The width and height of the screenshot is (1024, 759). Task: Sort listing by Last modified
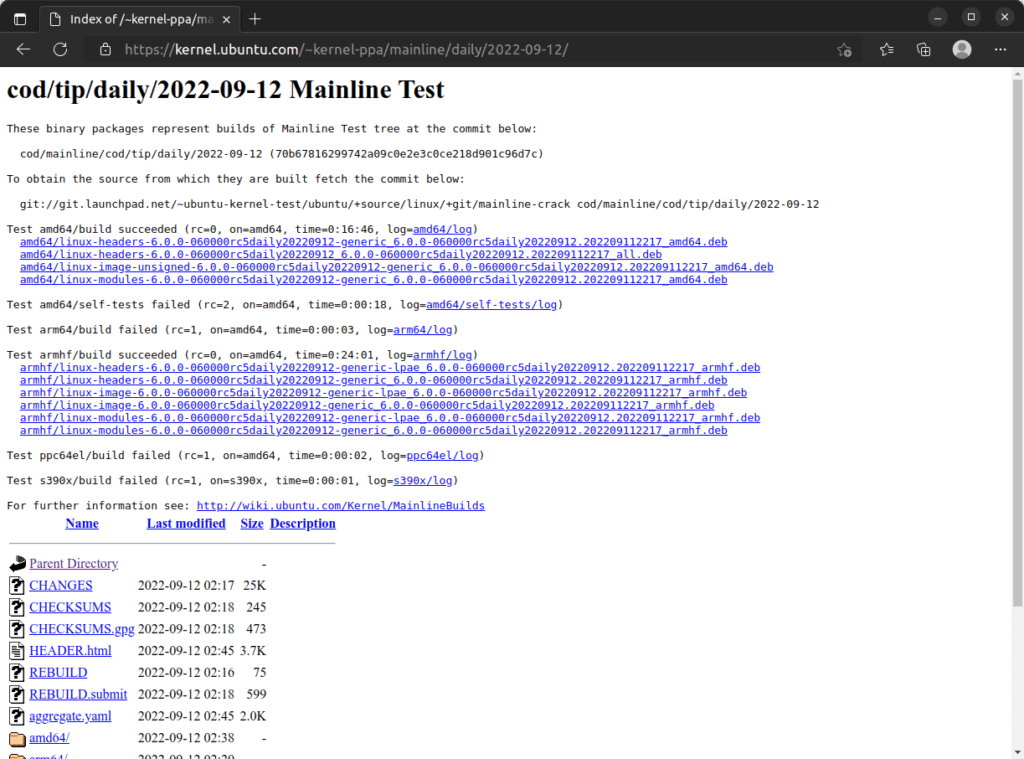pyautogui.click(x=186, y=524)
